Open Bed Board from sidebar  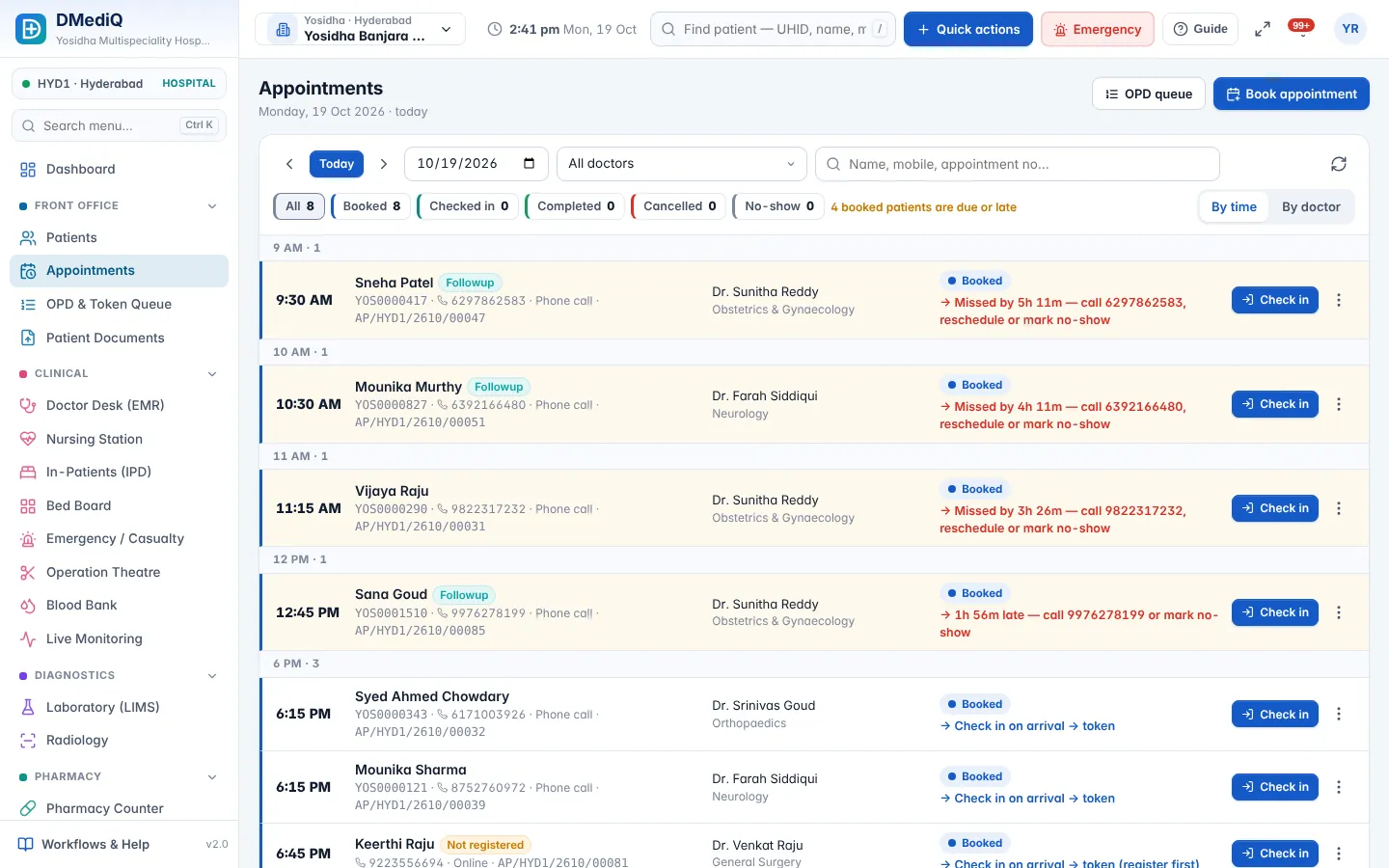pos(119,505)
